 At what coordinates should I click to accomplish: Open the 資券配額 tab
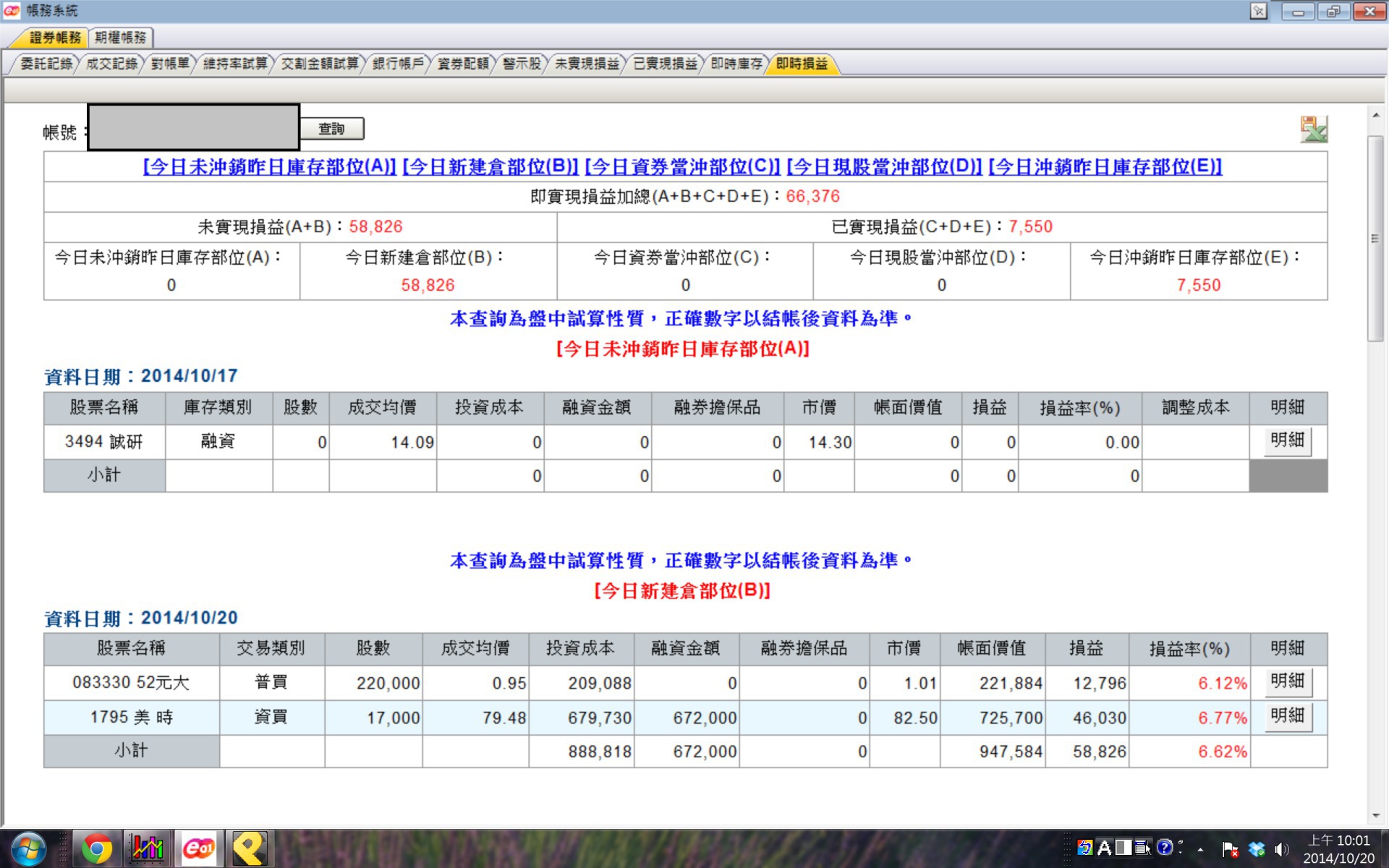(463, 64)
